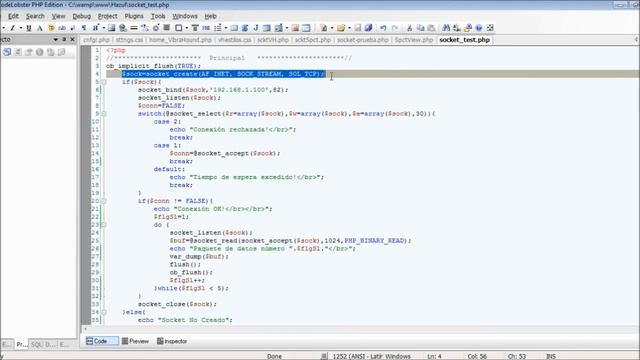This screenshot has width=640, height=360.
Task: Open the project panel menu dropdown arrow
Action: click(x=56, y=40)
